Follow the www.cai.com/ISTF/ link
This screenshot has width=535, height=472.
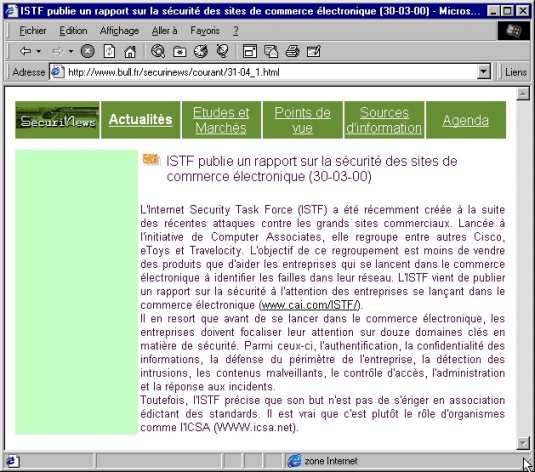(x=310, y=305)
